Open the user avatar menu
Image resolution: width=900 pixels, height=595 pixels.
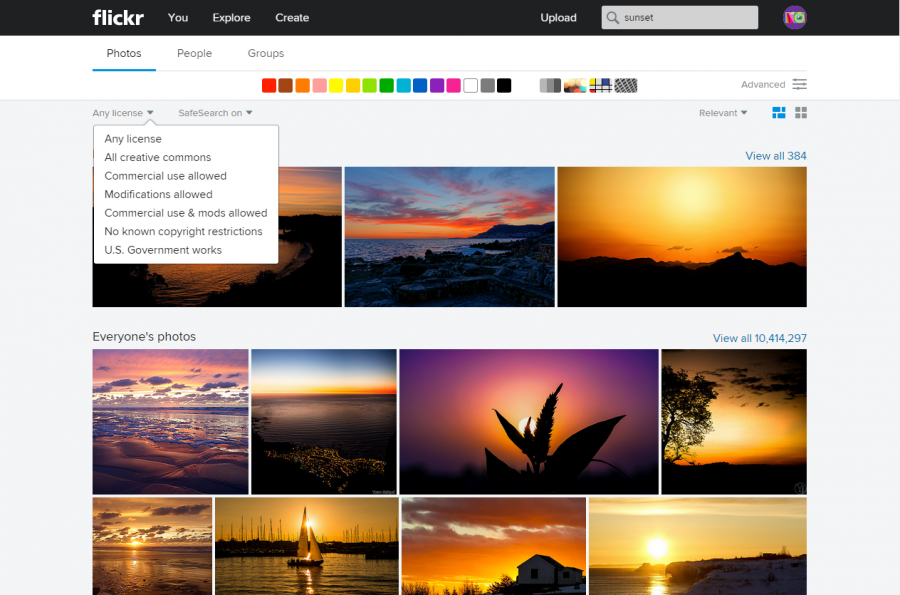(x=795, y=17)
